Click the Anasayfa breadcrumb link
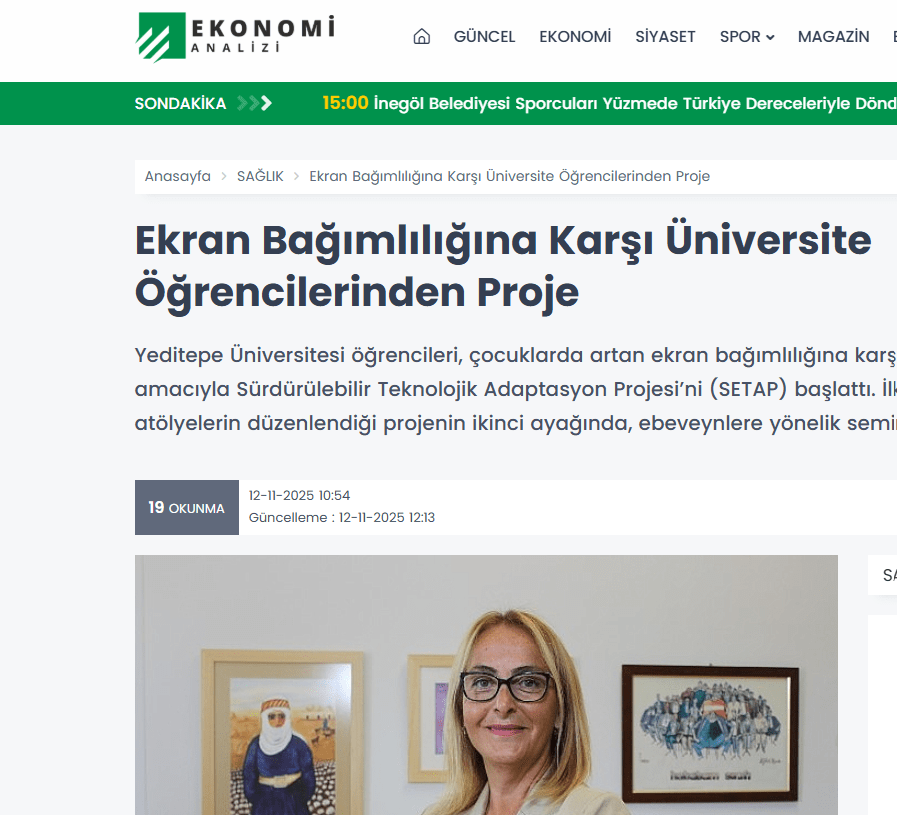Viewport: 897px width, 815px height. tap(177, 176)
